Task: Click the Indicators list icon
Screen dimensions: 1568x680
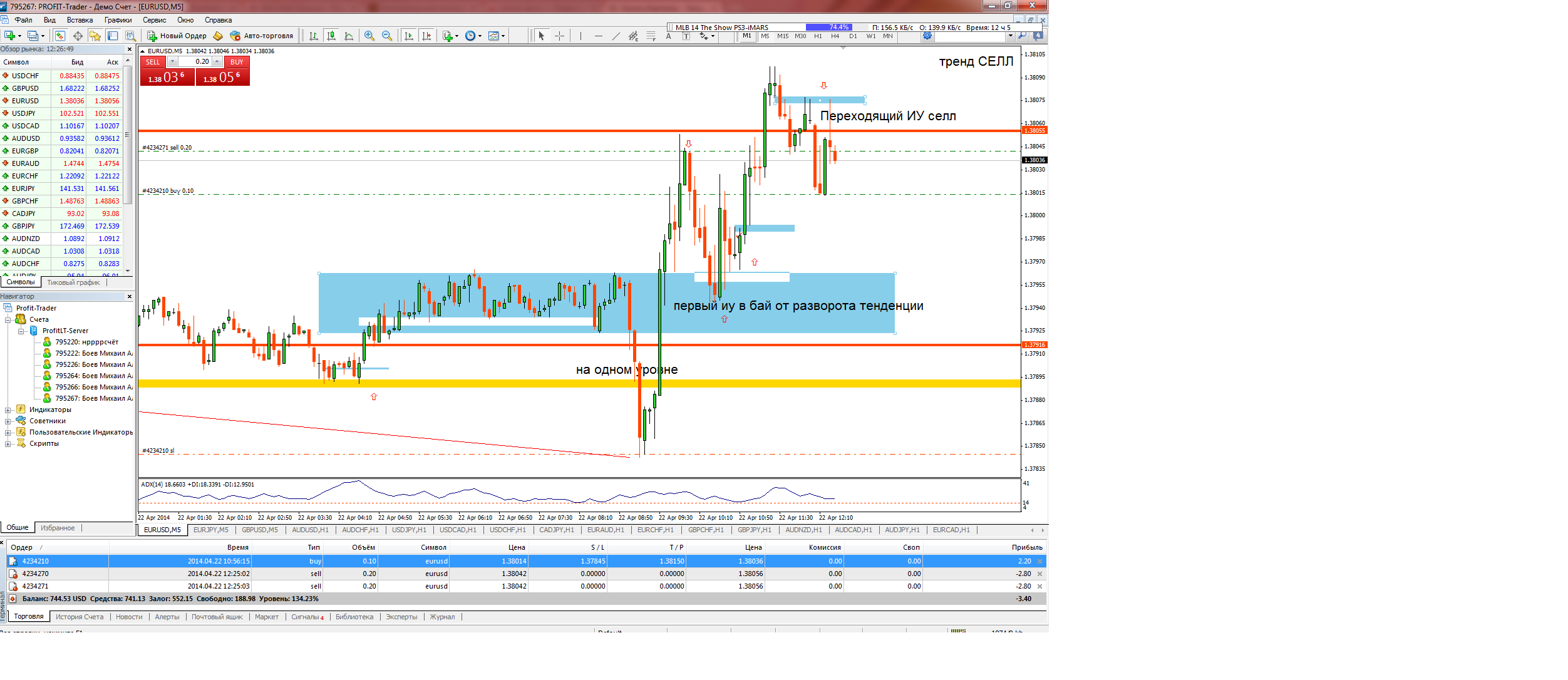Action: tap(447, 36)
